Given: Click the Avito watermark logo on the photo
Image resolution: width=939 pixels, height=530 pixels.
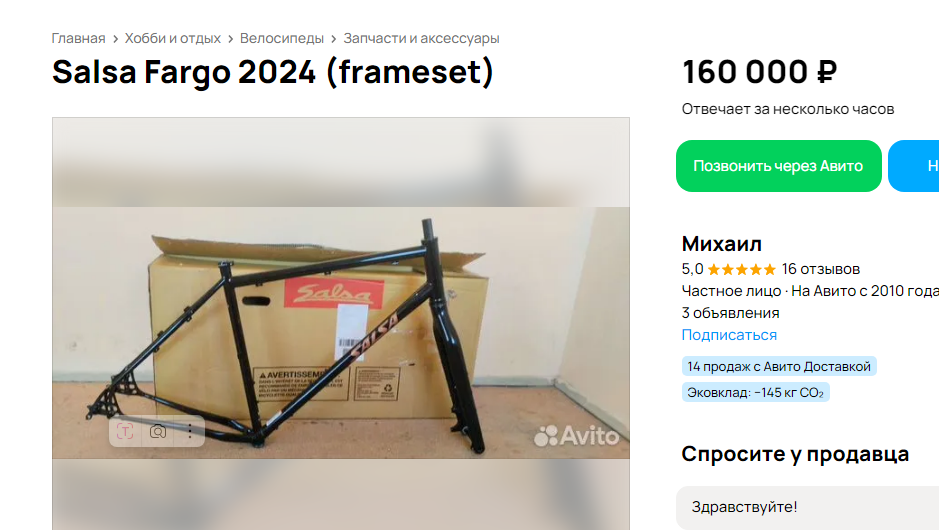Looking at the screenshot, I should coord(576,436).
